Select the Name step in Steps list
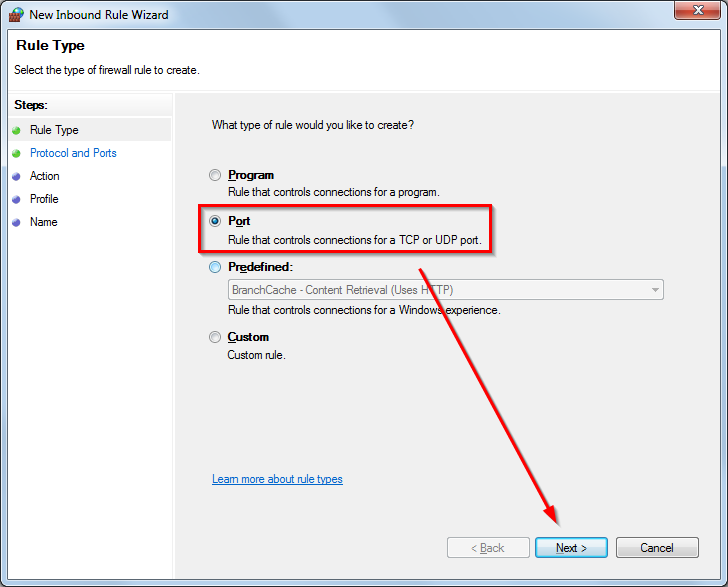 [44, 222]
